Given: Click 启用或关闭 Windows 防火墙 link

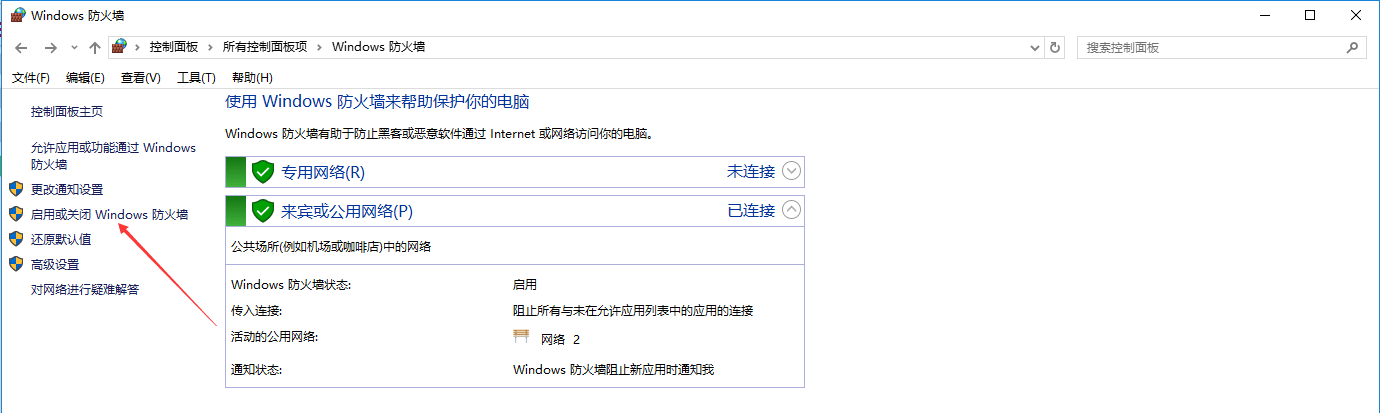Looking at the screenshot, I should coord(109,214).
